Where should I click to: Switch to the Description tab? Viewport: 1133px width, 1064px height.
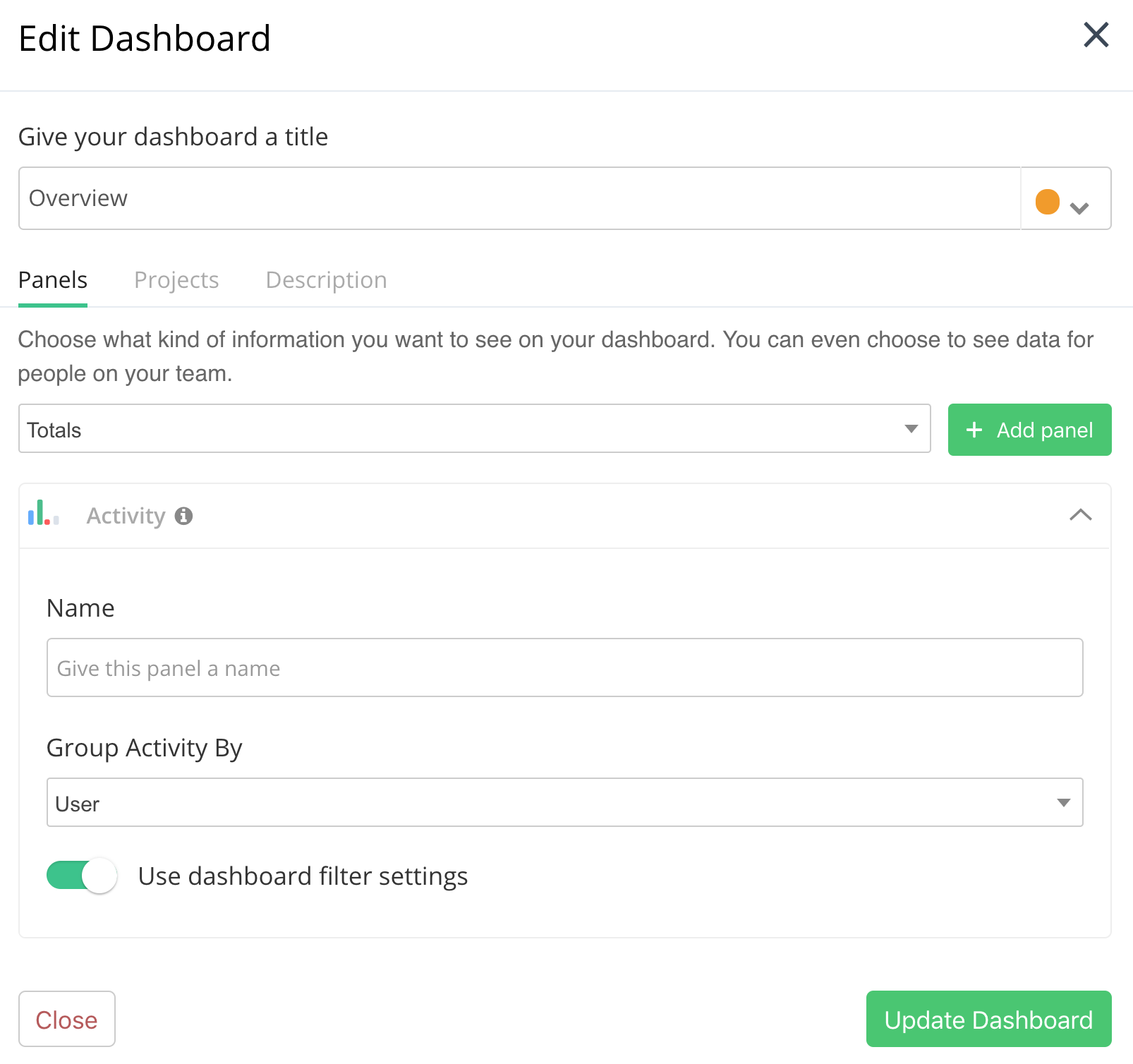click(x=326, y=280)
